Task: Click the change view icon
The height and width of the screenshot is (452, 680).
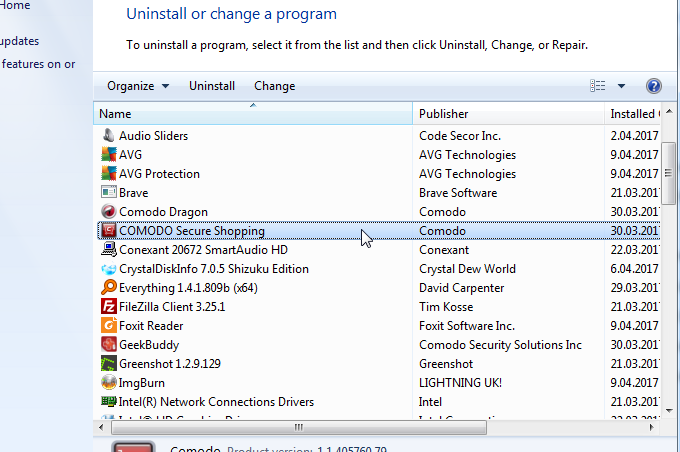Action: [x=599, y=86]
